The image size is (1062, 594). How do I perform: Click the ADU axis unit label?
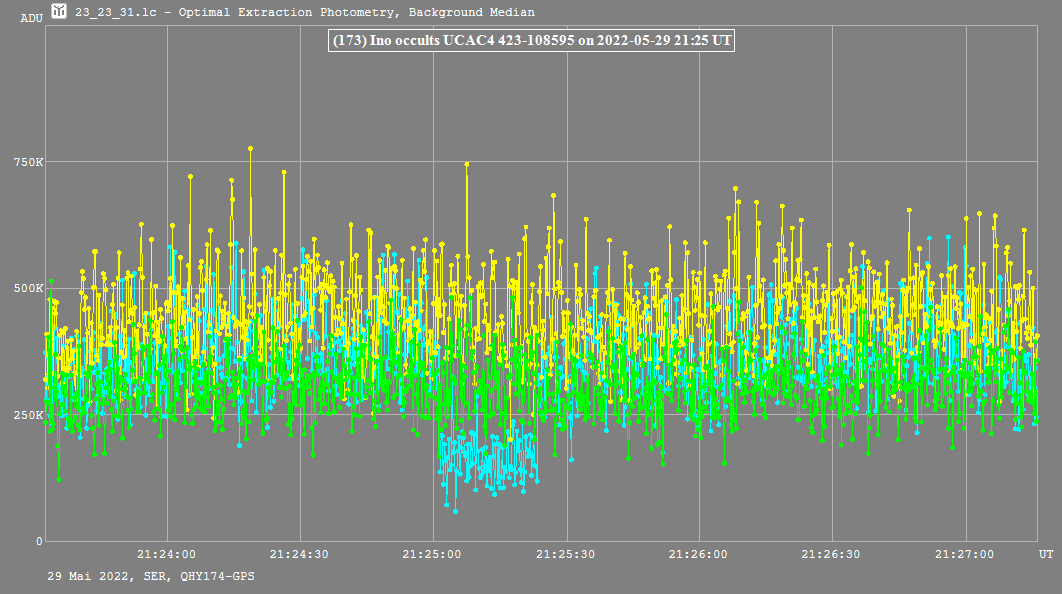[x=32, y=18]
